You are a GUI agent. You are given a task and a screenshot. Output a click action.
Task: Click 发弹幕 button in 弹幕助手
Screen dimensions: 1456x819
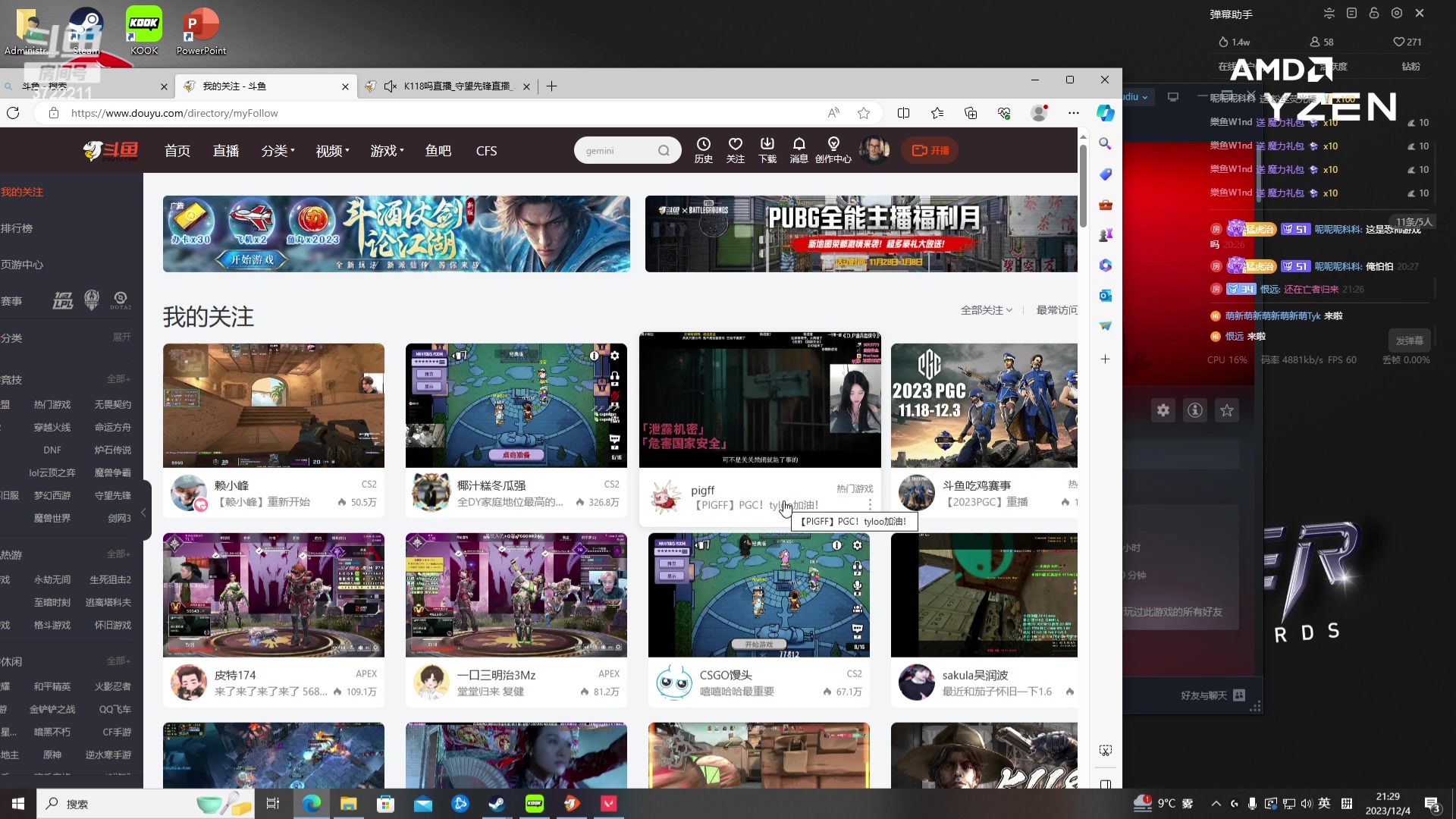pyautogui.click(x=1409, y=340)
